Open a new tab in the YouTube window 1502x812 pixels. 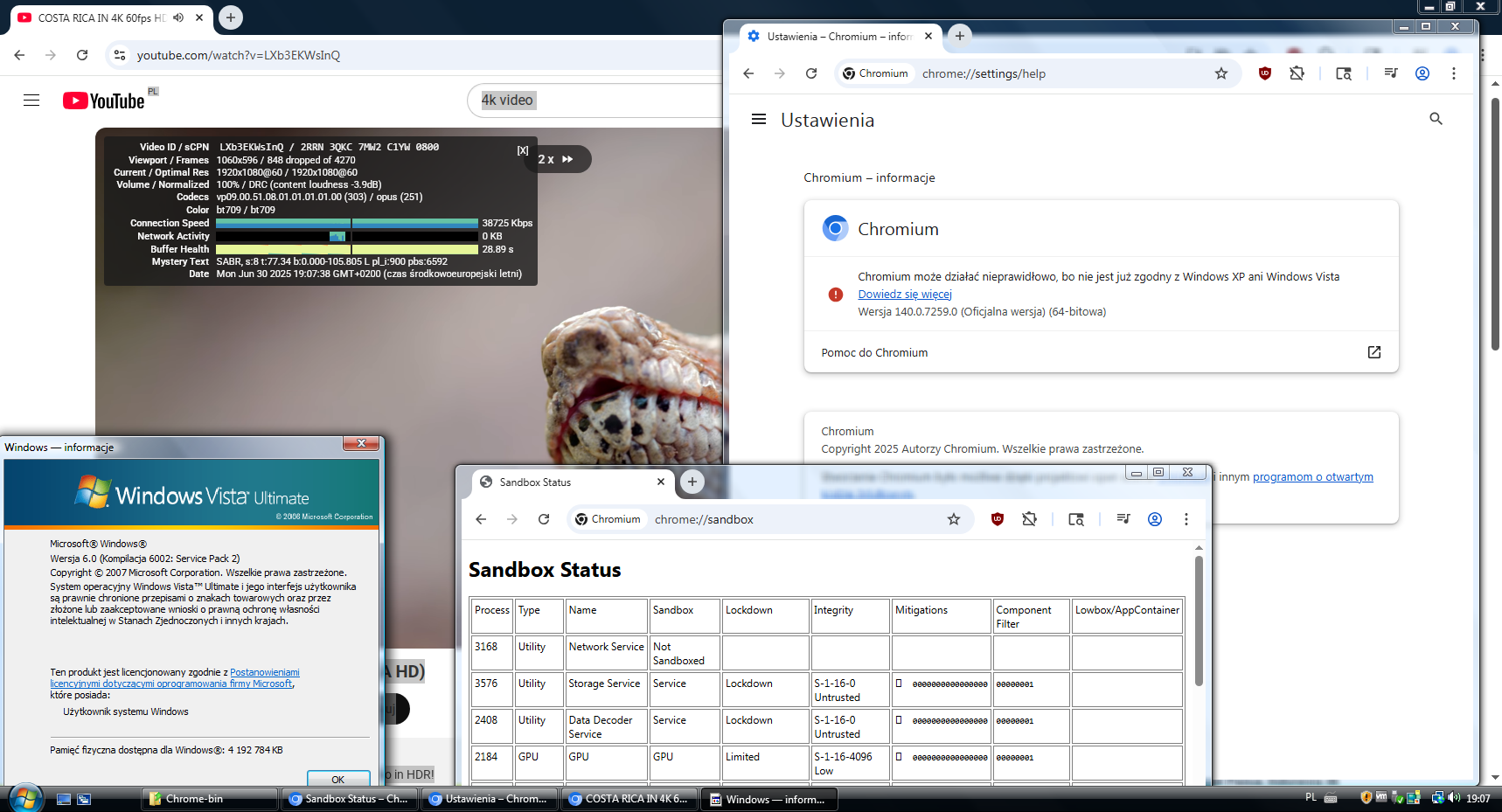coord(231,17)
